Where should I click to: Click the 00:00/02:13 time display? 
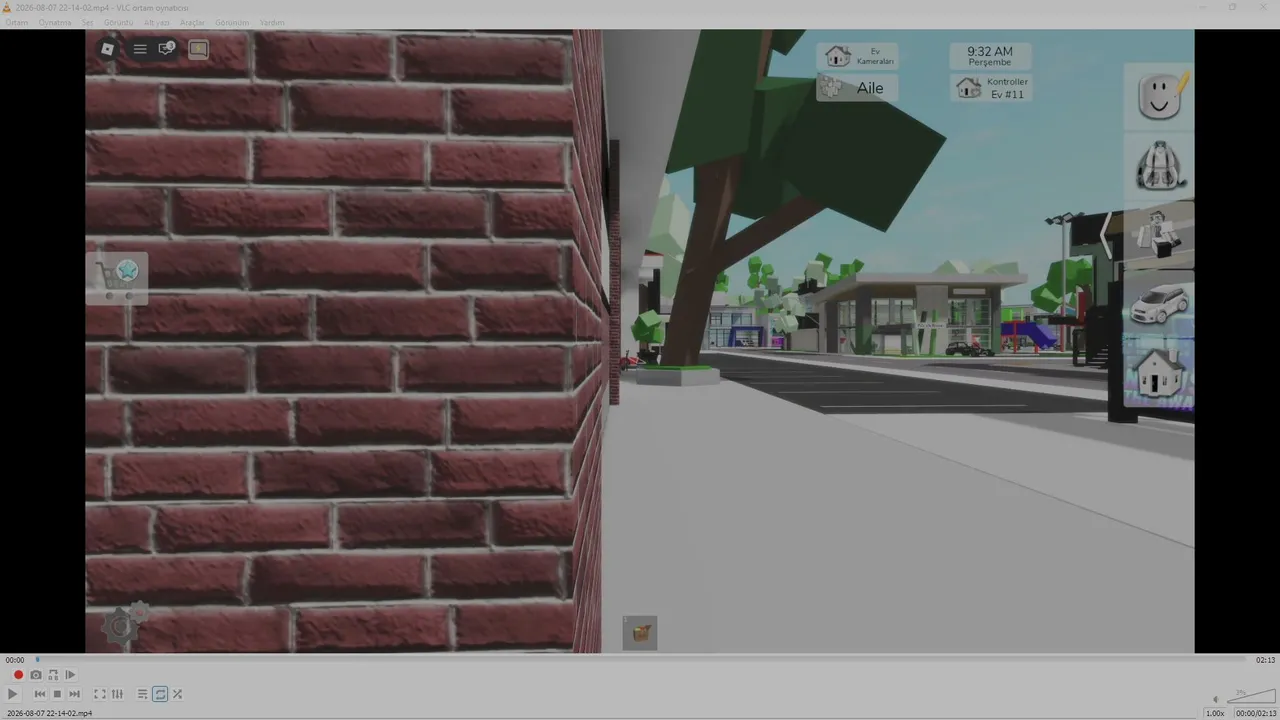(x=1255, y=713)
